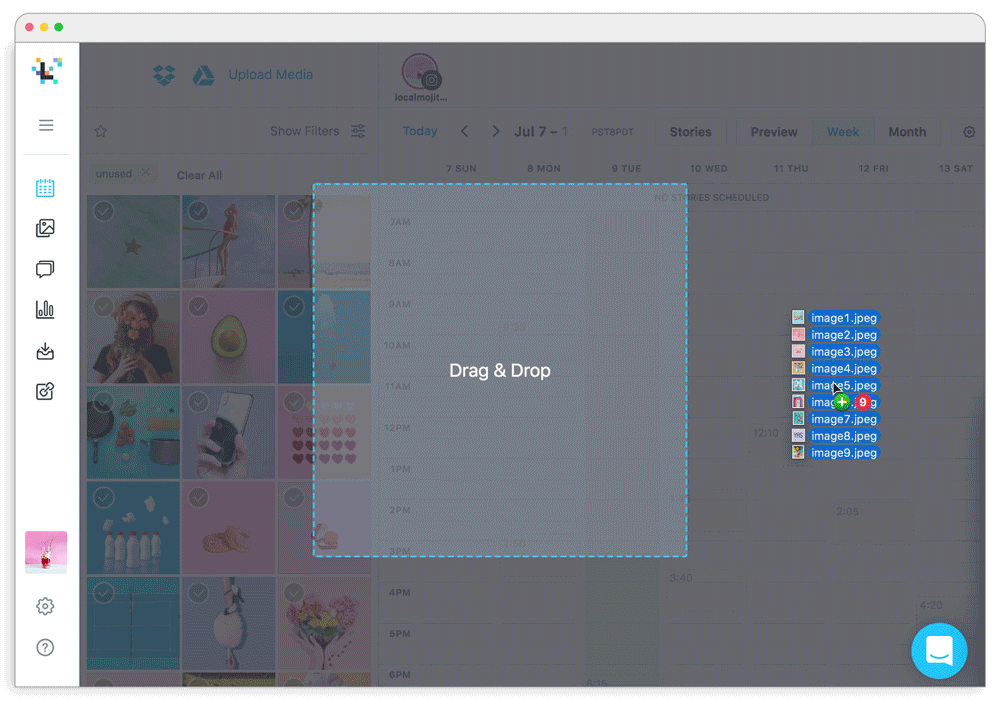Click the 8 MON day header
Viewport: 1000px width, 701px height.
(544, 168)
